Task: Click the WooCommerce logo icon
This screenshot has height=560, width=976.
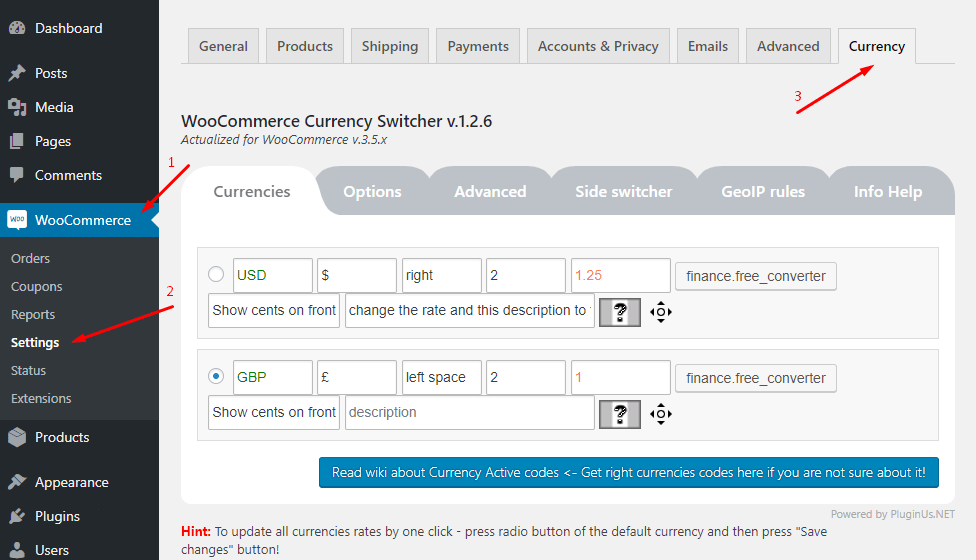Action: coord(17,220)
